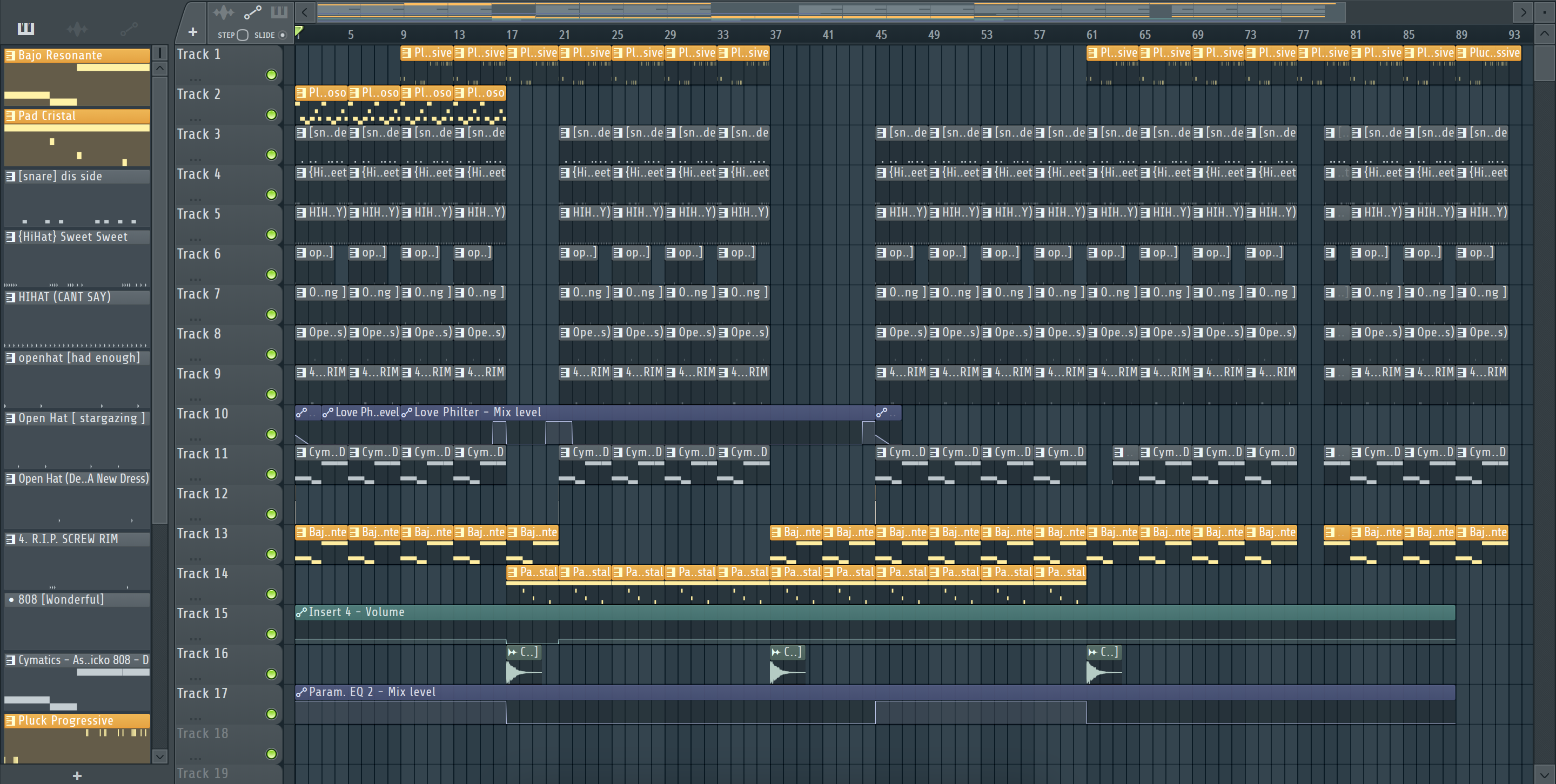
Task: Click the playlist overview minimap at top
Action: click(x=830, y=11)
